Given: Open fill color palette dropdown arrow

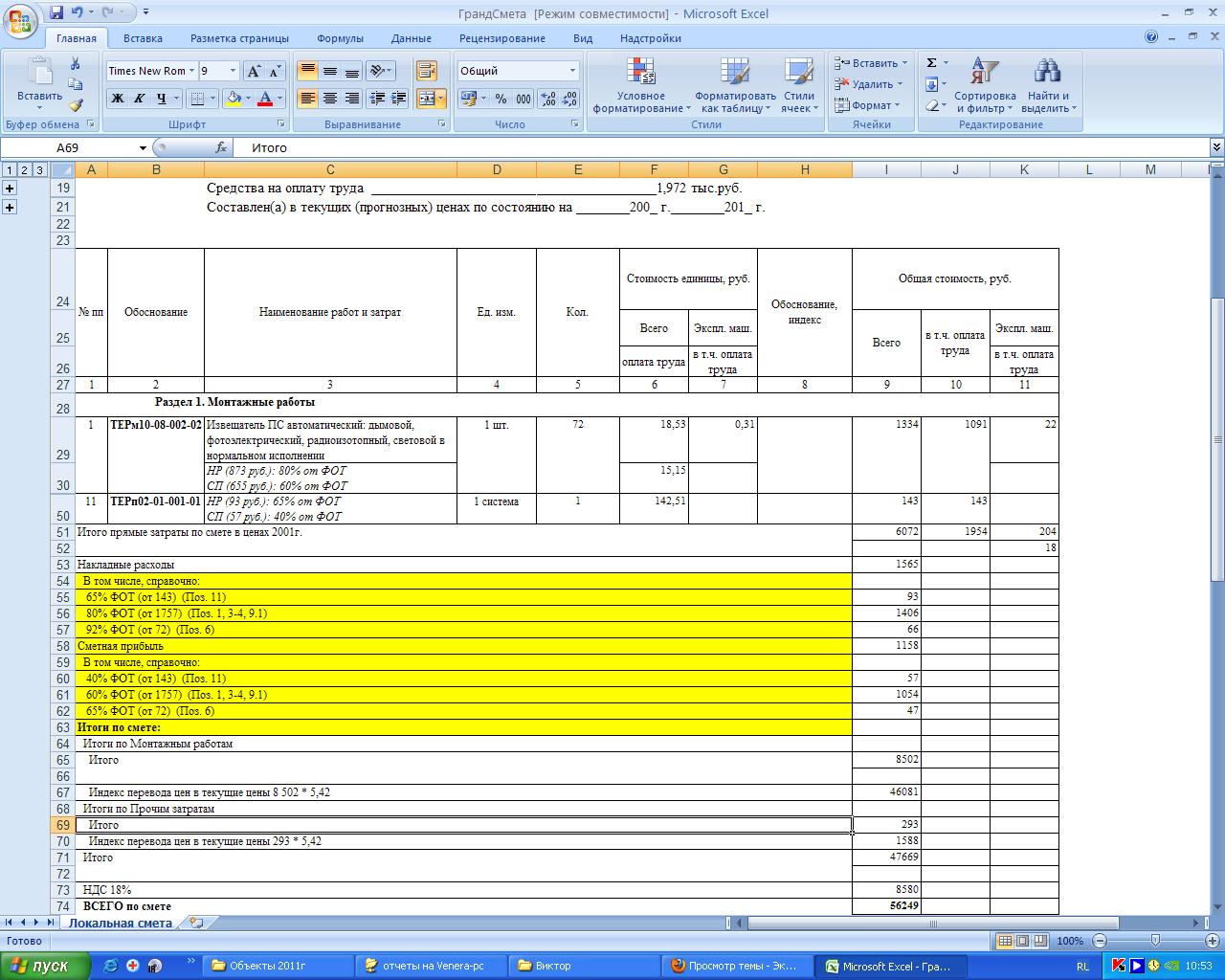Looking at the screenshot, I should (x=248, y=98).
